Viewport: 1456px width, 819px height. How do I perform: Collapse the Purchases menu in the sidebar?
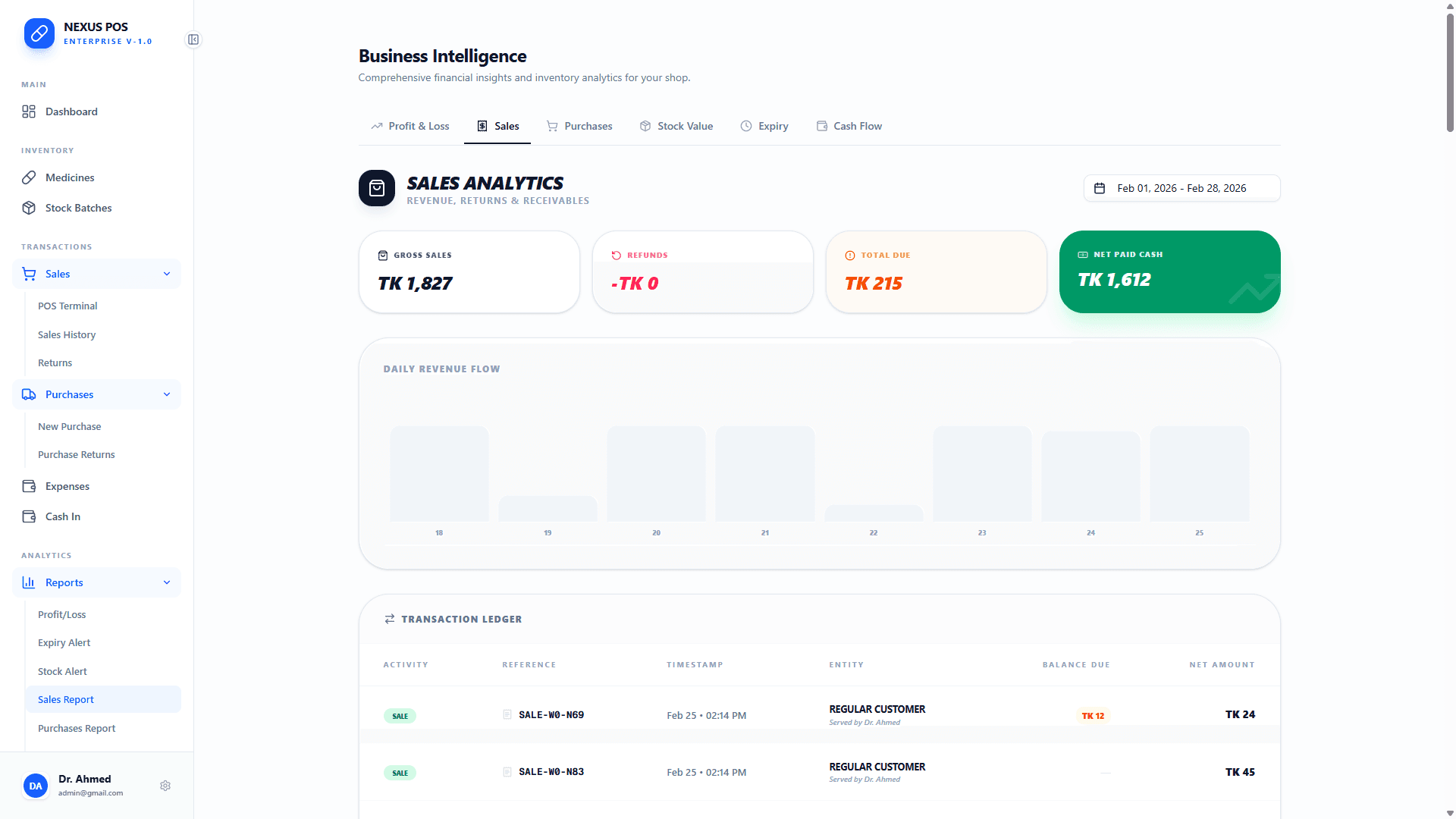(166, 394)
